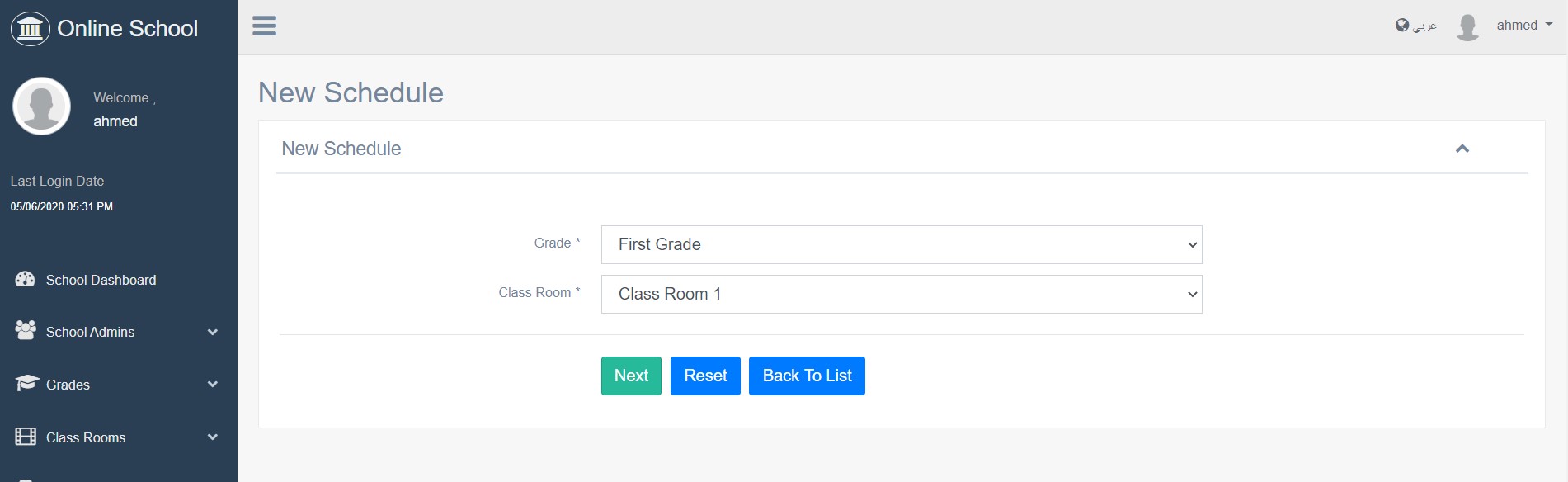
Task: Collapse the New Schedule panel
Action: (x=1462, y=149)
